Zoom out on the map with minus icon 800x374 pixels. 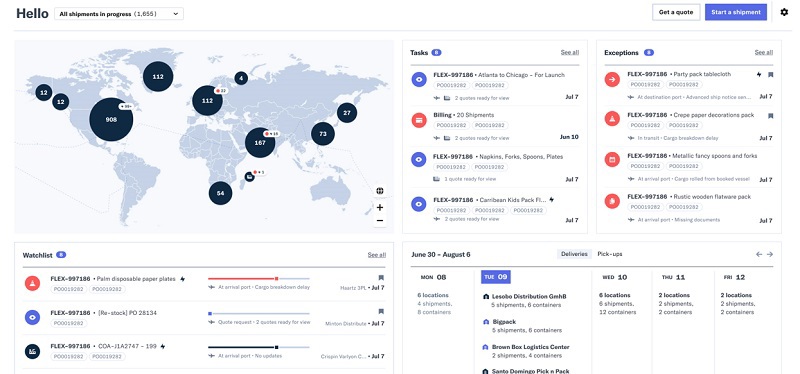[380, 220]
